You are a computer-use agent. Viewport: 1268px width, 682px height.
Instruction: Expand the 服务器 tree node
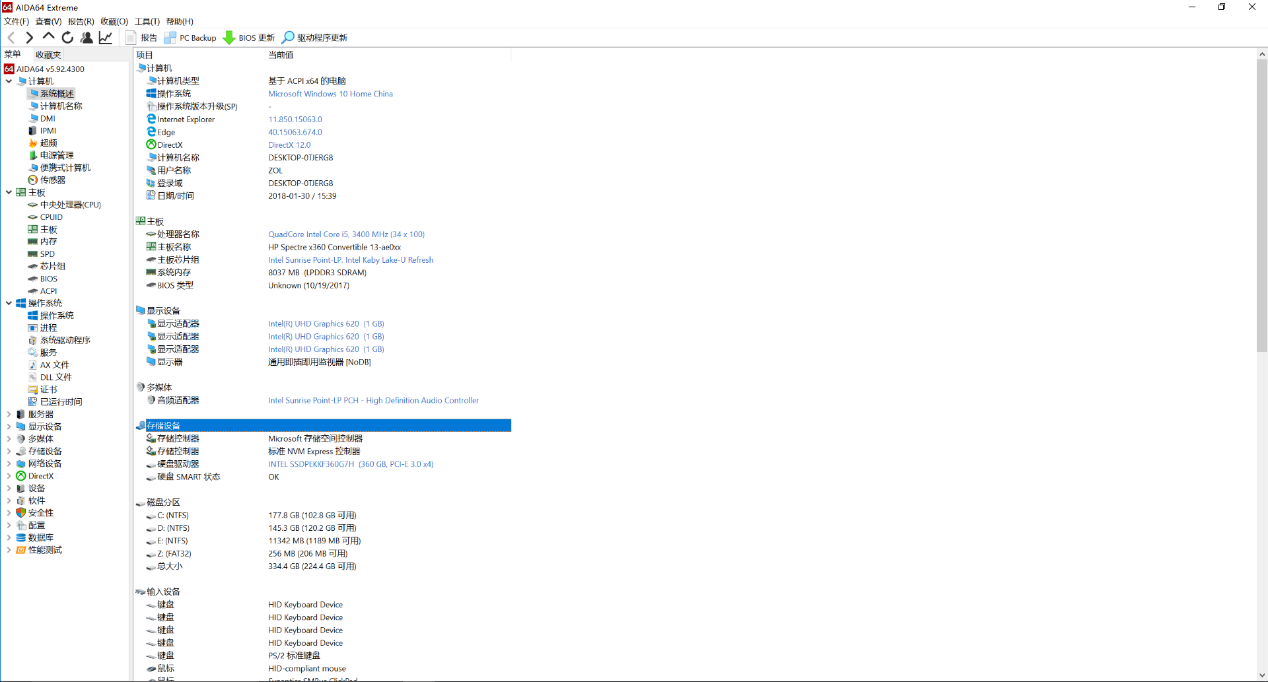coord(9,414)
